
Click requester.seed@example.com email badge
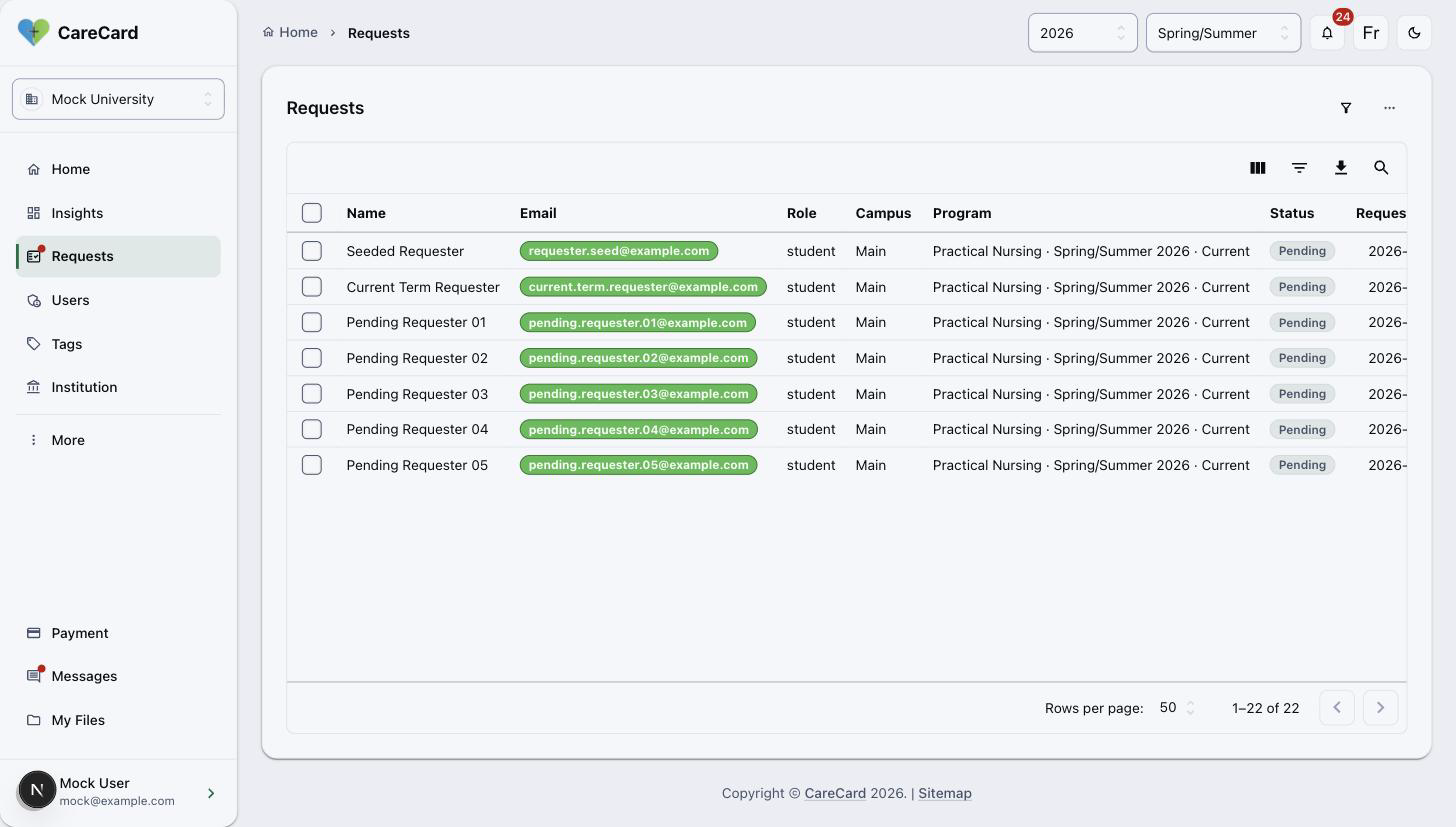(619, 251)
